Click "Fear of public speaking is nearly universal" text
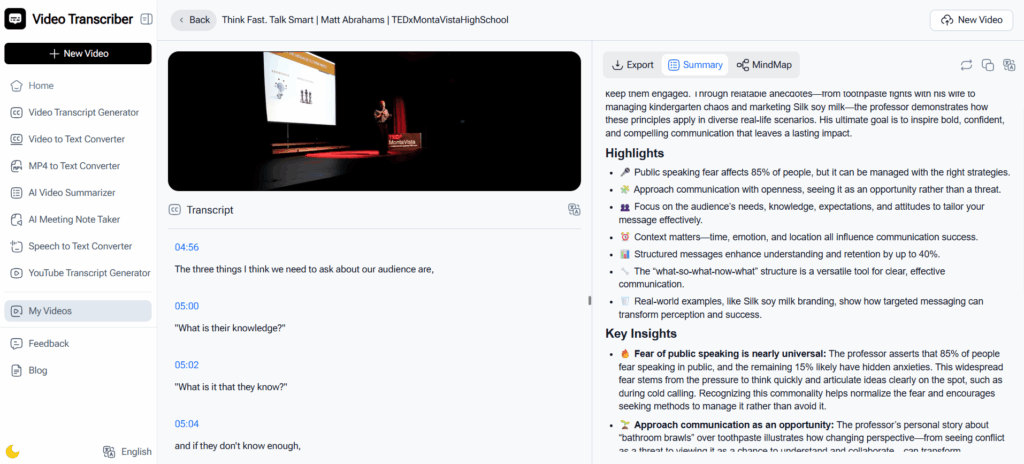The height and width of the screenshot is (464, 1024). 730,354
